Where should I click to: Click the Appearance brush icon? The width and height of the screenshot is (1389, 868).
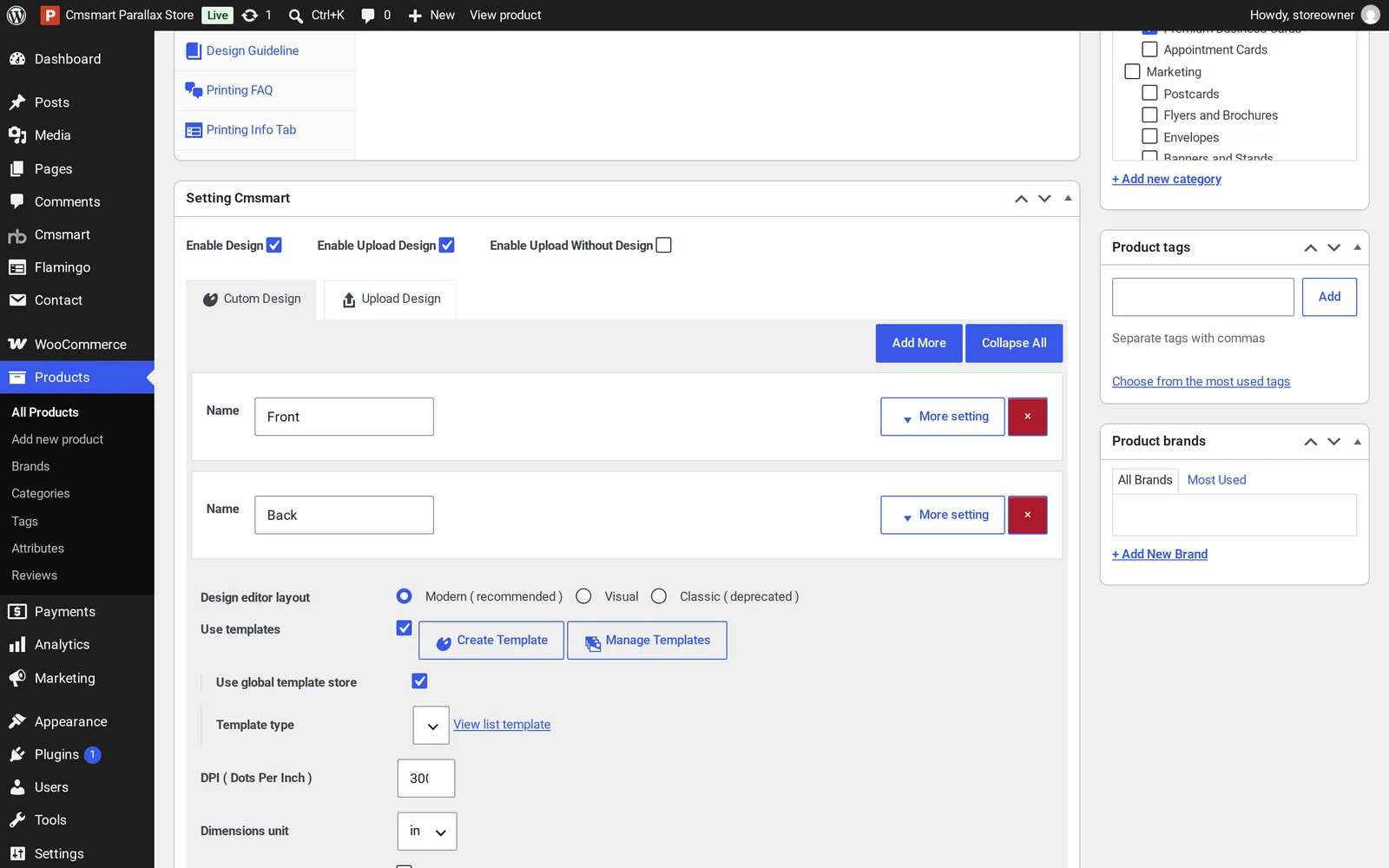(x=17, y=721)
